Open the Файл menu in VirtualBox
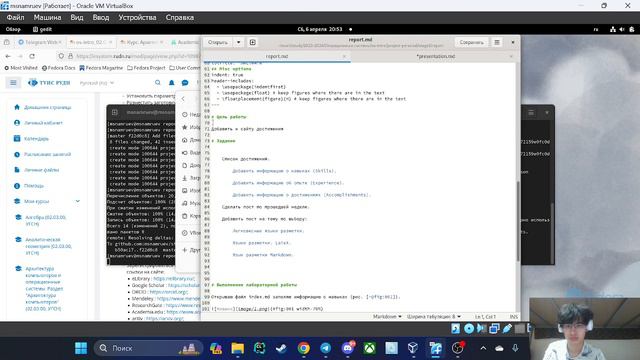640x360 pixels. pyautogui.click(x=16, y=18)
